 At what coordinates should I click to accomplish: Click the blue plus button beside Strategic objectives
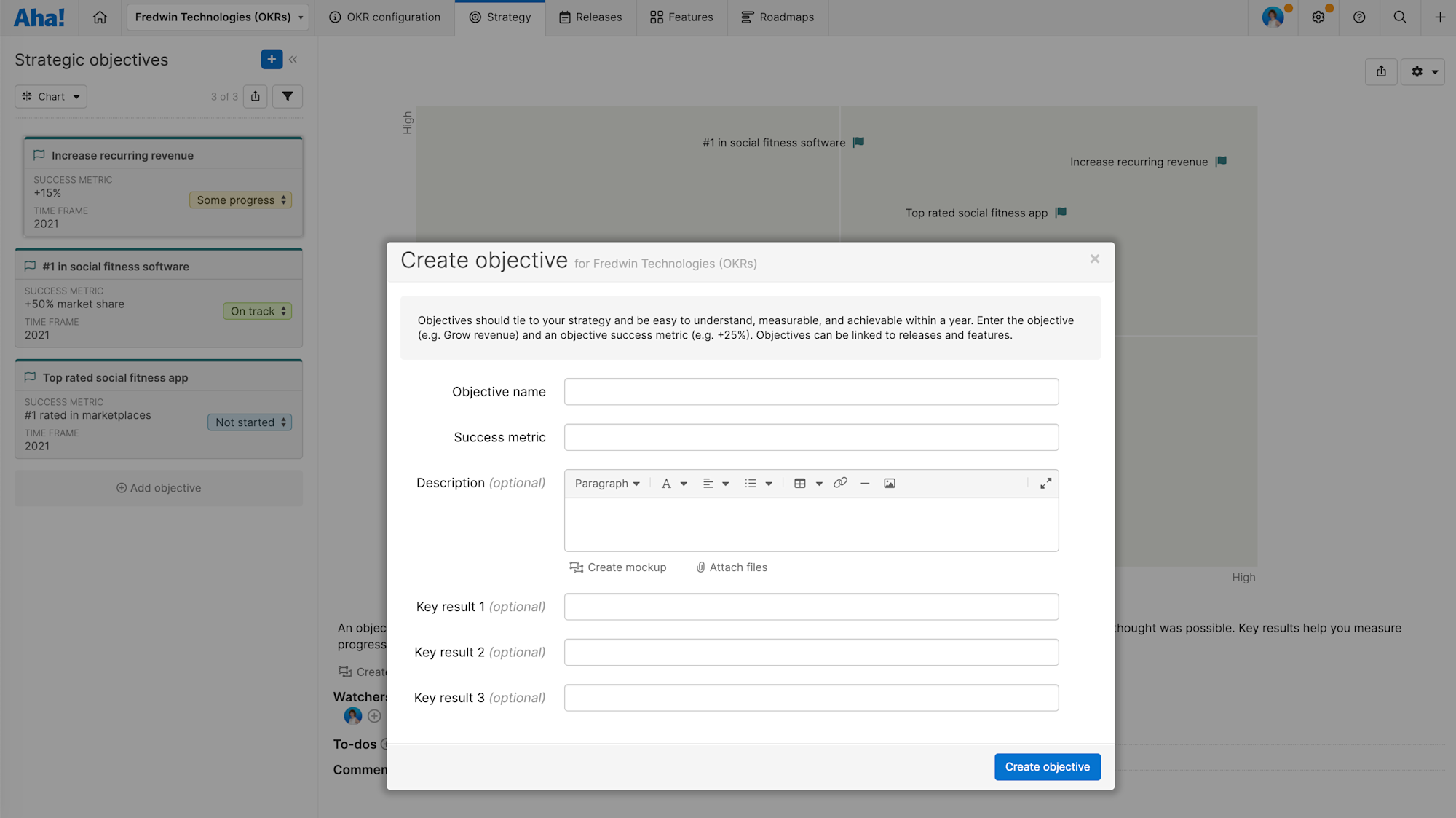[272, 60]
